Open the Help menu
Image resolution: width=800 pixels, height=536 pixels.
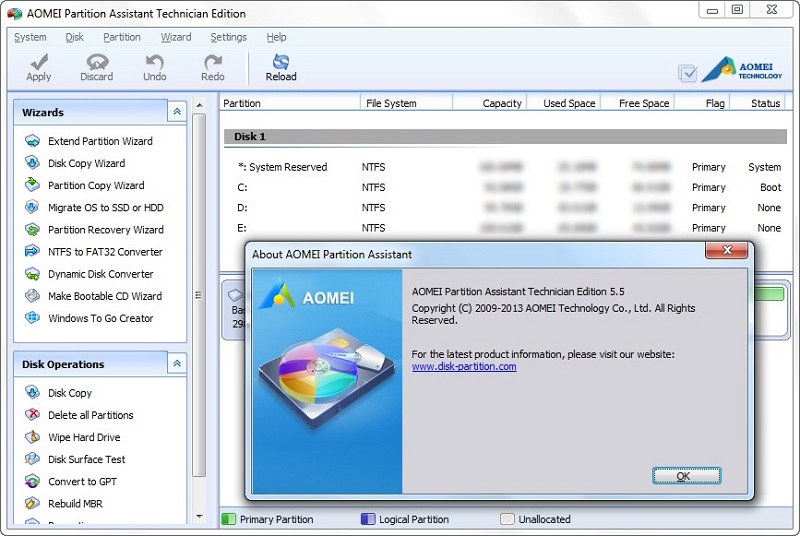276,37
